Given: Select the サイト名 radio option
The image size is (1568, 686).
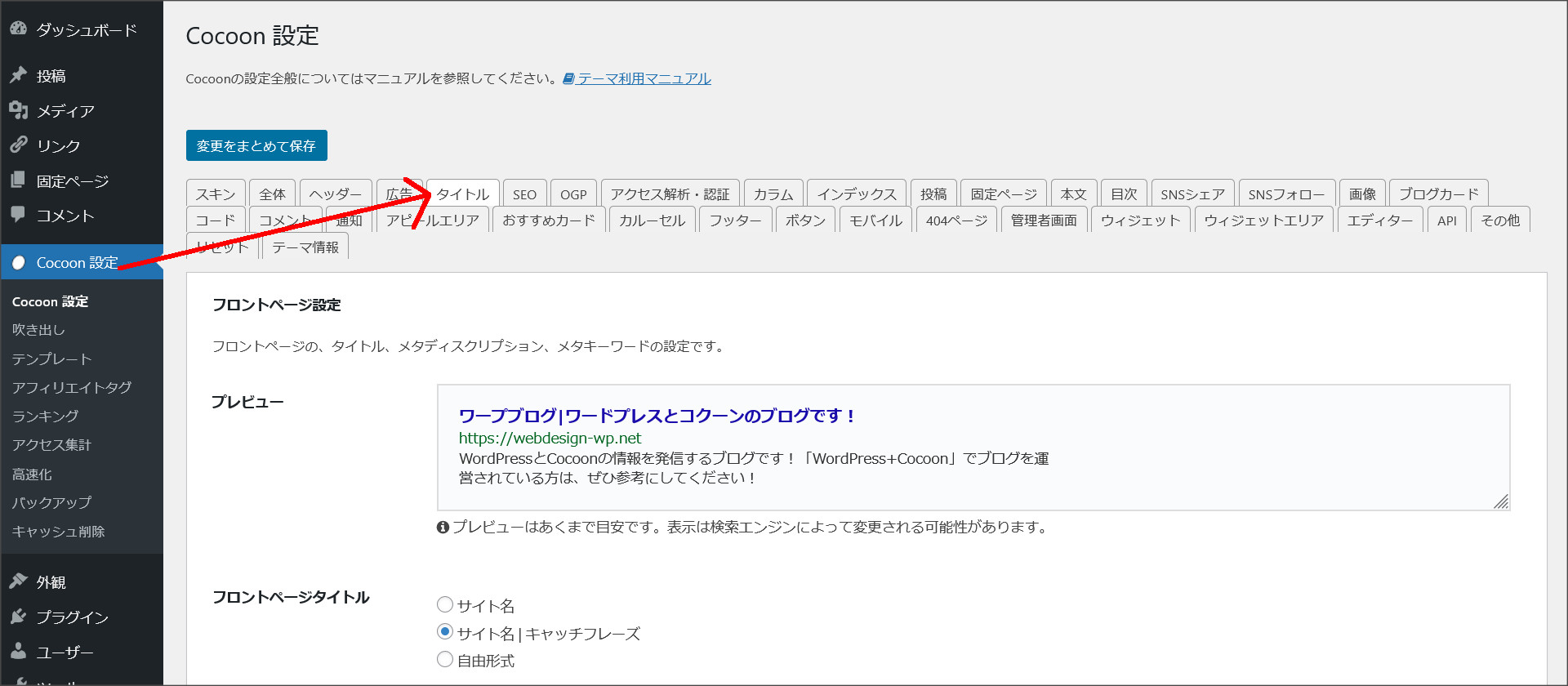Looking at the screenshot, I should coord(445,604).
